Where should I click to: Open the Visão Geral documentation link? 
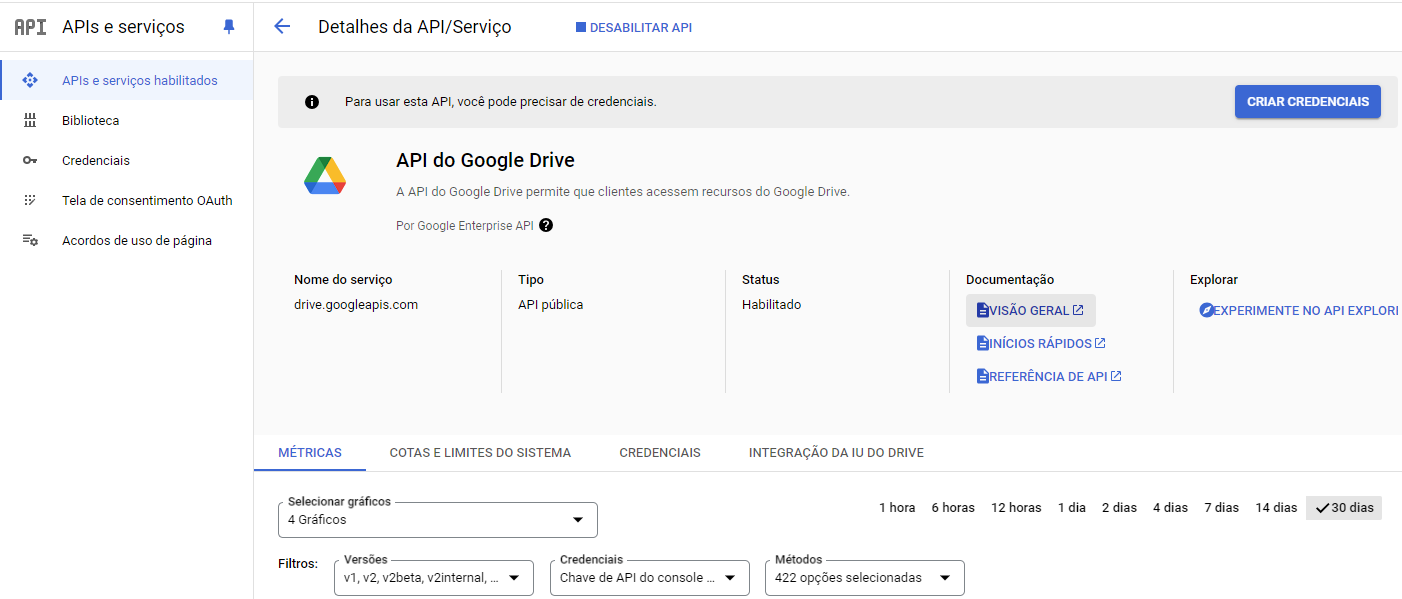tap(1031, 310)
